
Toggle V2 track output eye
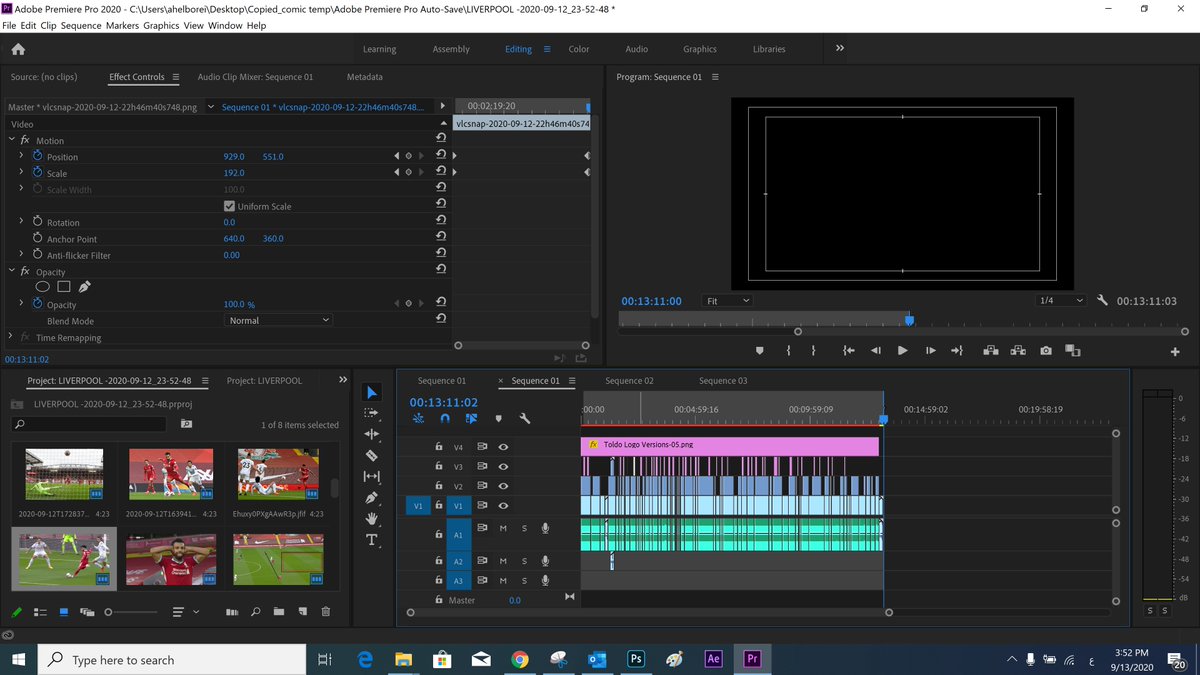(x=504, y=486)
